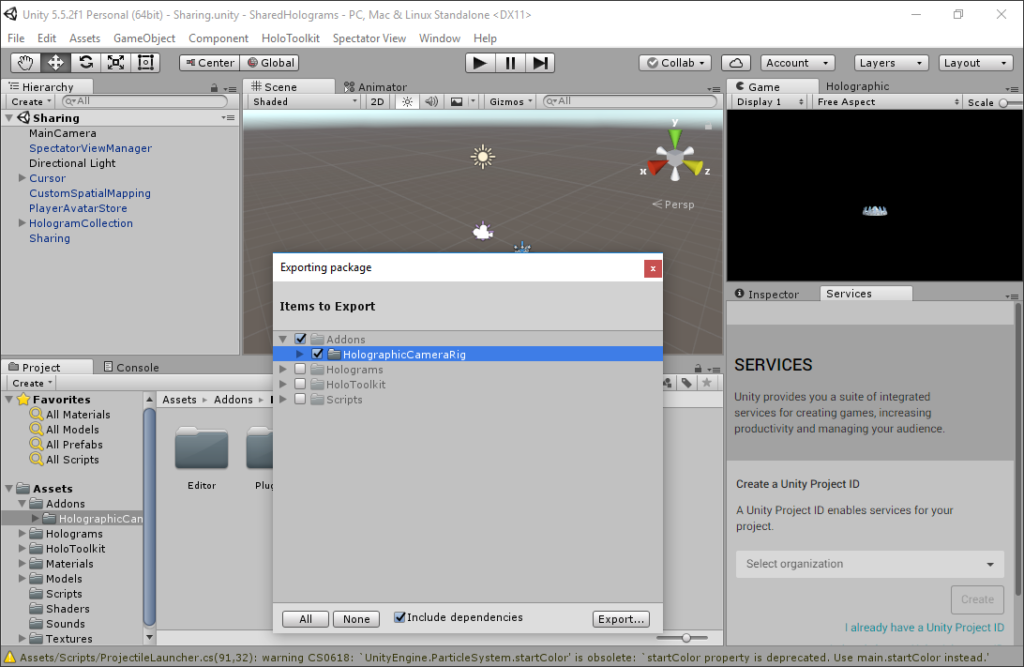Open the Account dropdown
The image size is (1024, 667).
(x=797, y=63)
